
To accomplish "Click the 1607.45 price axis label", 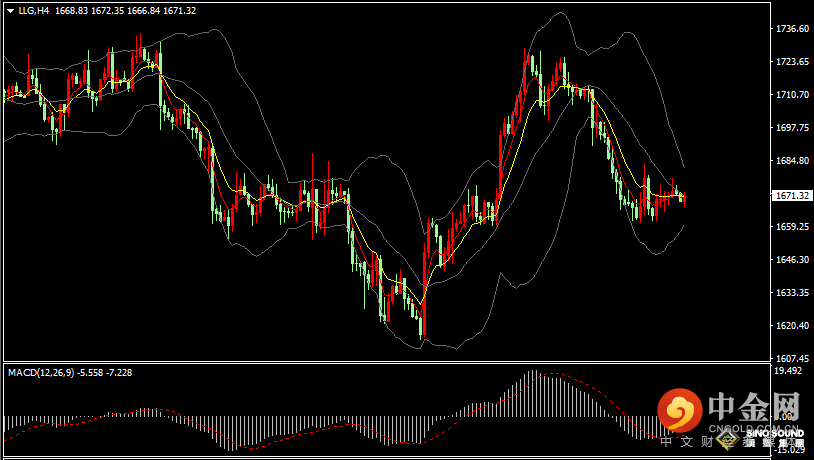I will pos(792,358).
